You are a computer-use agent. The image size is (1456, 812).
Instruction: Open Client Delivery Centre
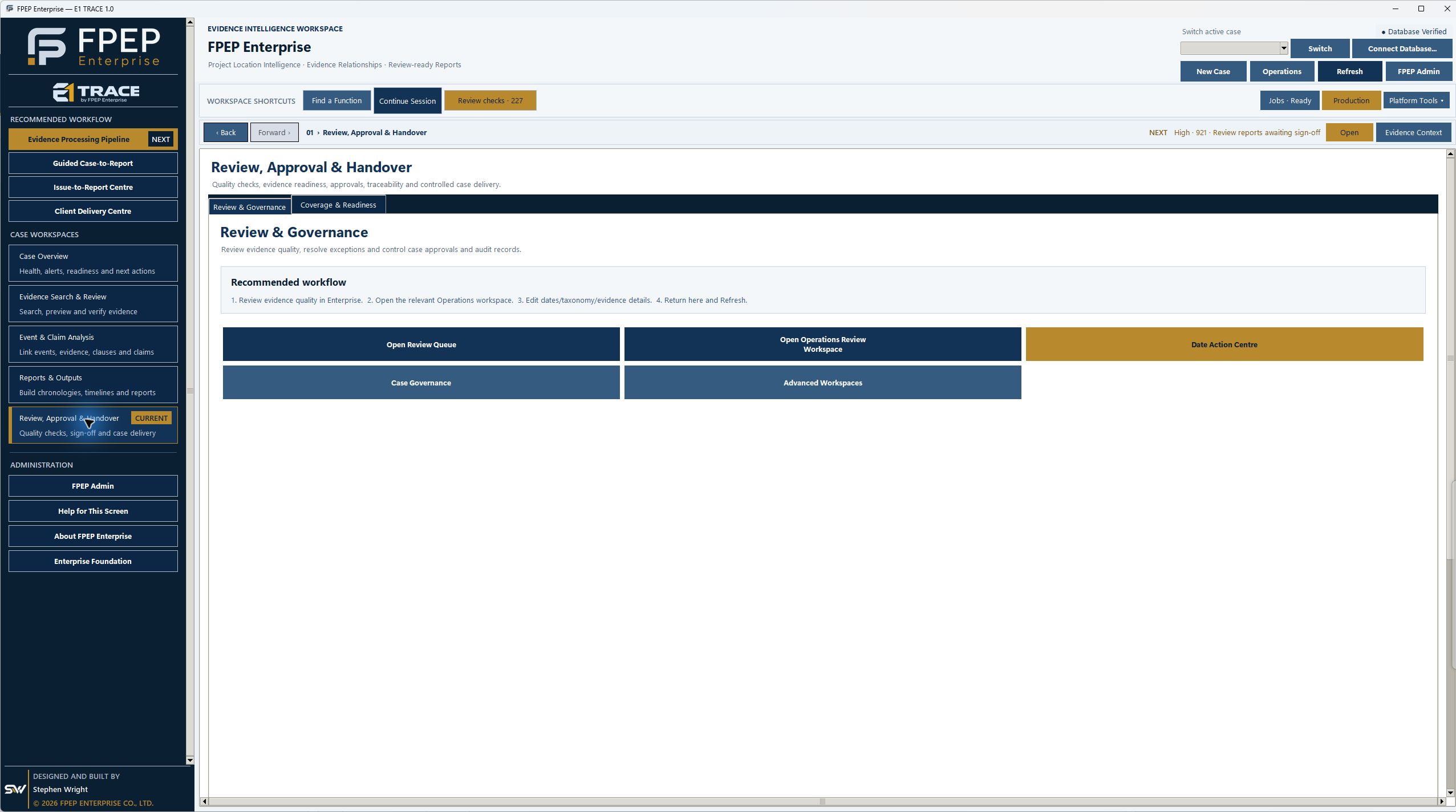[93, 211]
